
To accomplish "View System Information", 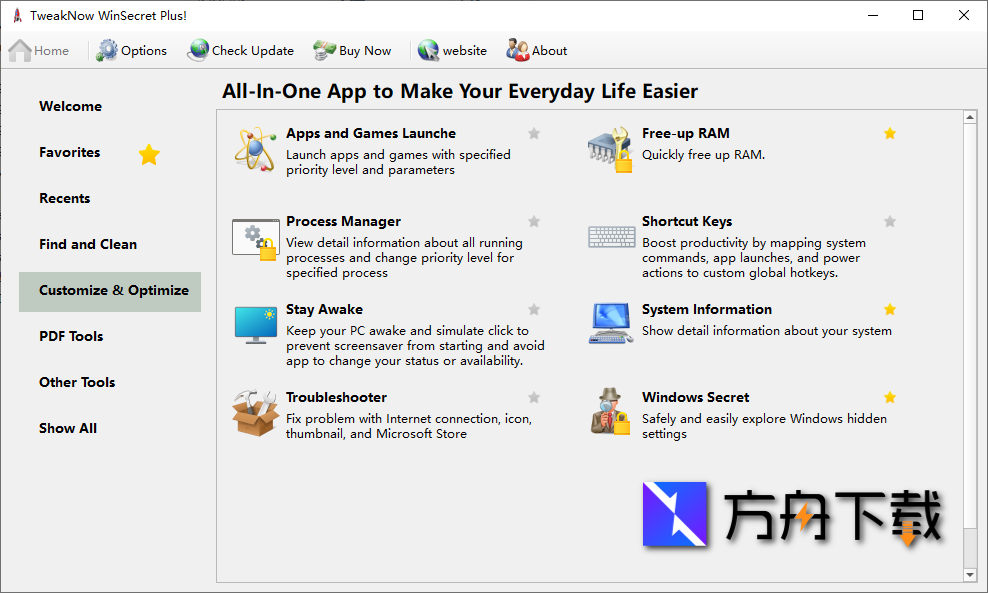I will (707, 309).
